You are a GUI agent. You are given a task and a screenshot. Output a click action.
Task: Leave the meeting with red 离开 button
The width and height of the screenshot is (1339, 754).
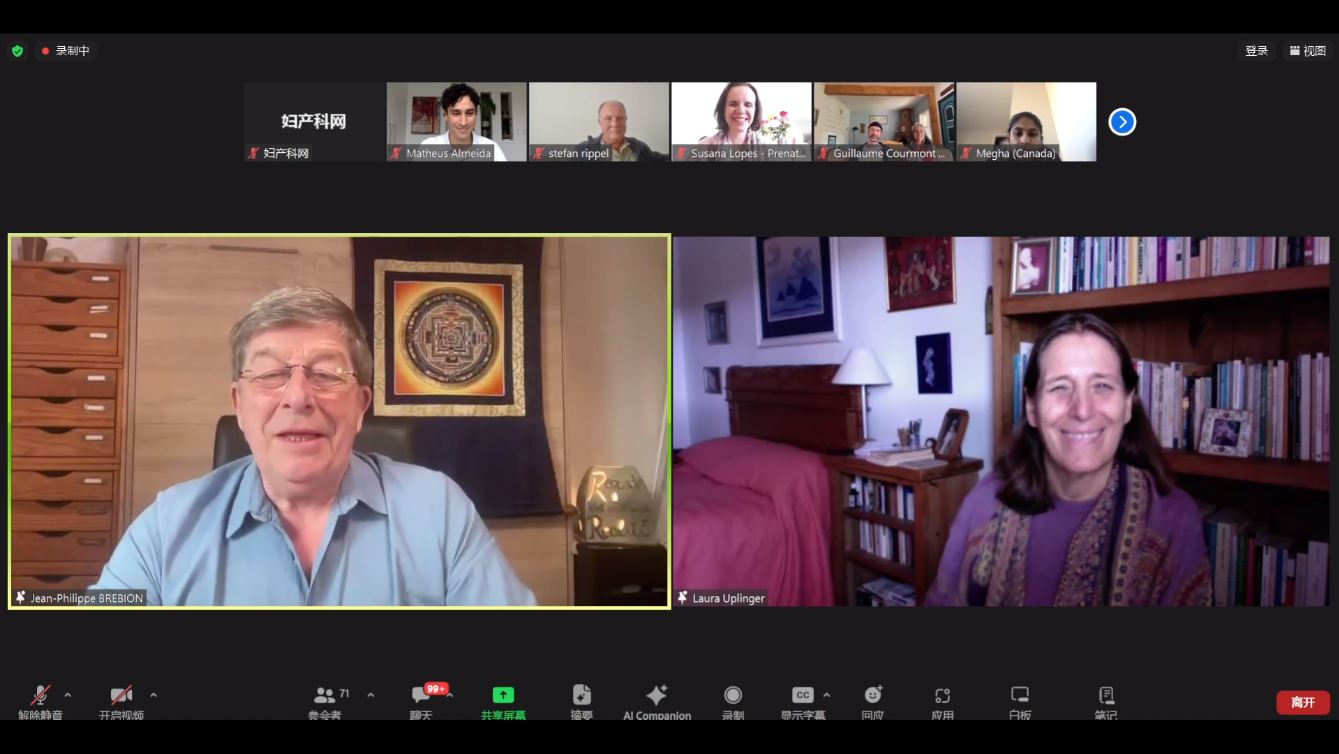tap(1302, 702)
